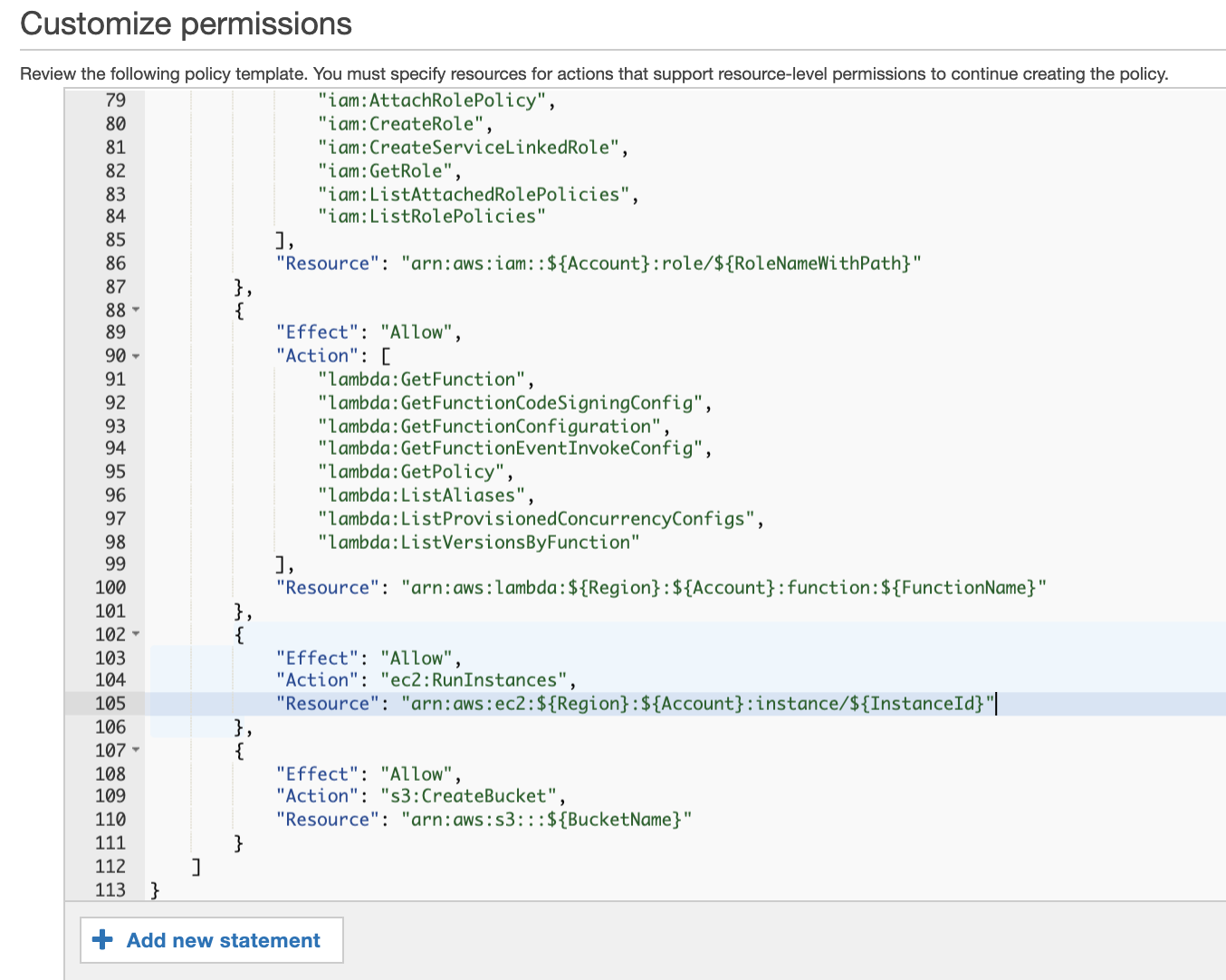Screen dimensions: 1226x980
Task: Collapse the s3 statement at line 107
Action: point(134,750)
